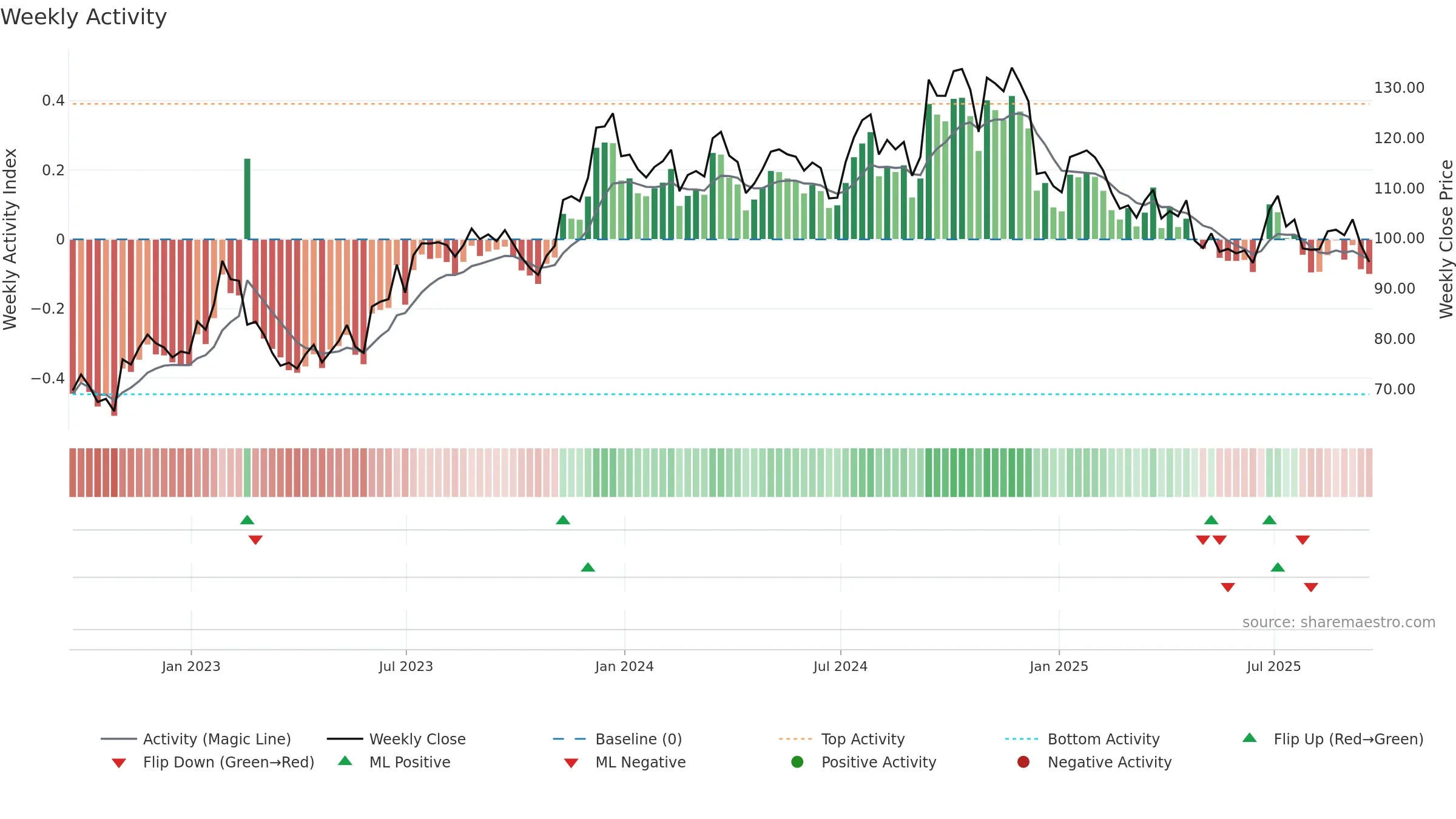Click the 70.00 price axis label
The image size is (1456, 819).
1394,389
